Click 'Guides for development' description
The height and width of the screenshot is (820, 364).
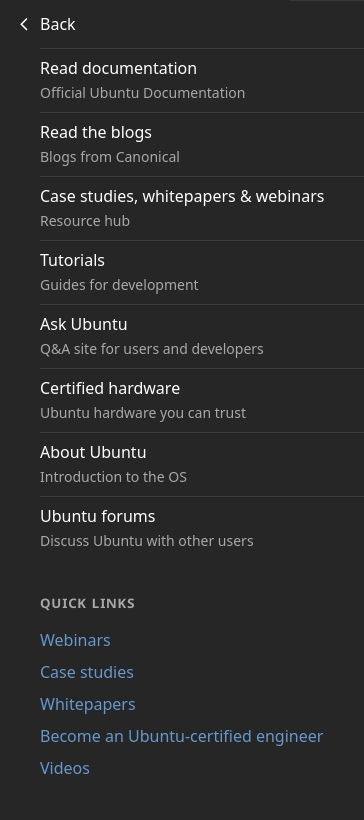click(119, 285)
